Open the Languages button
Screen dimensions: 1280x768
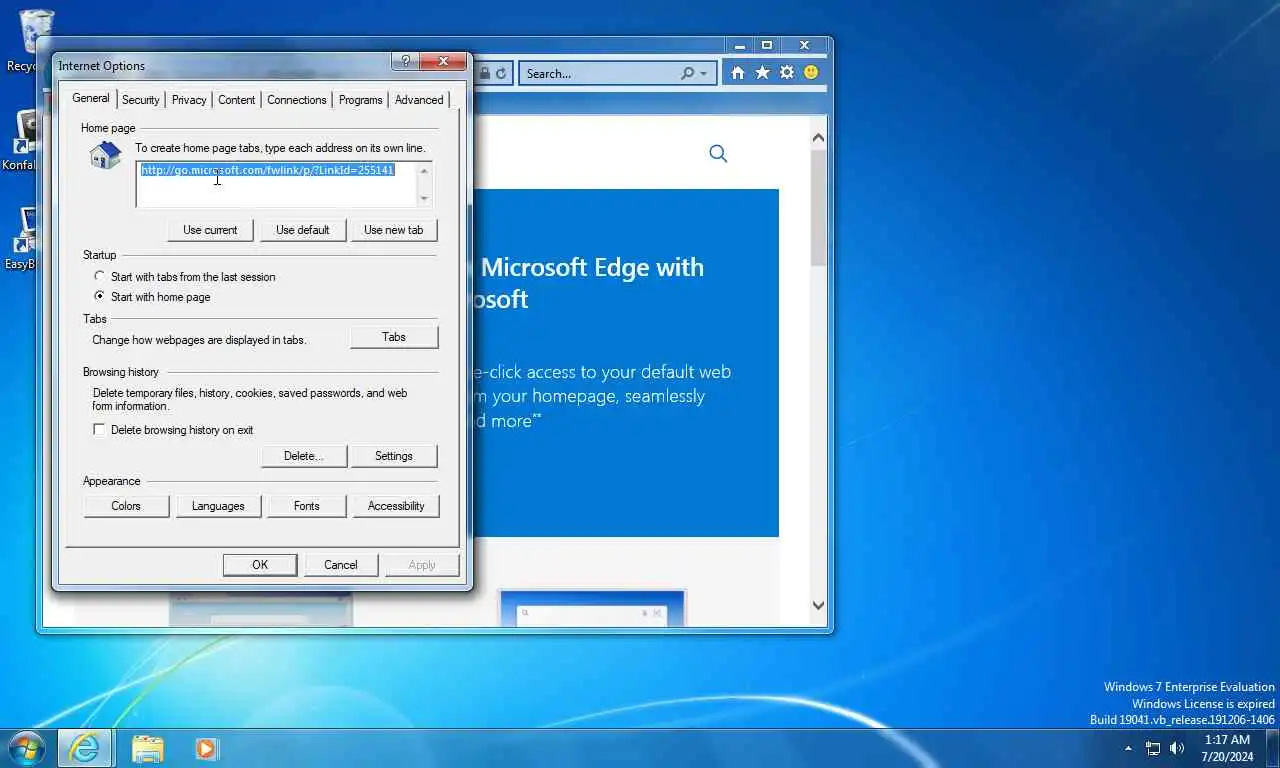[218, 506]
